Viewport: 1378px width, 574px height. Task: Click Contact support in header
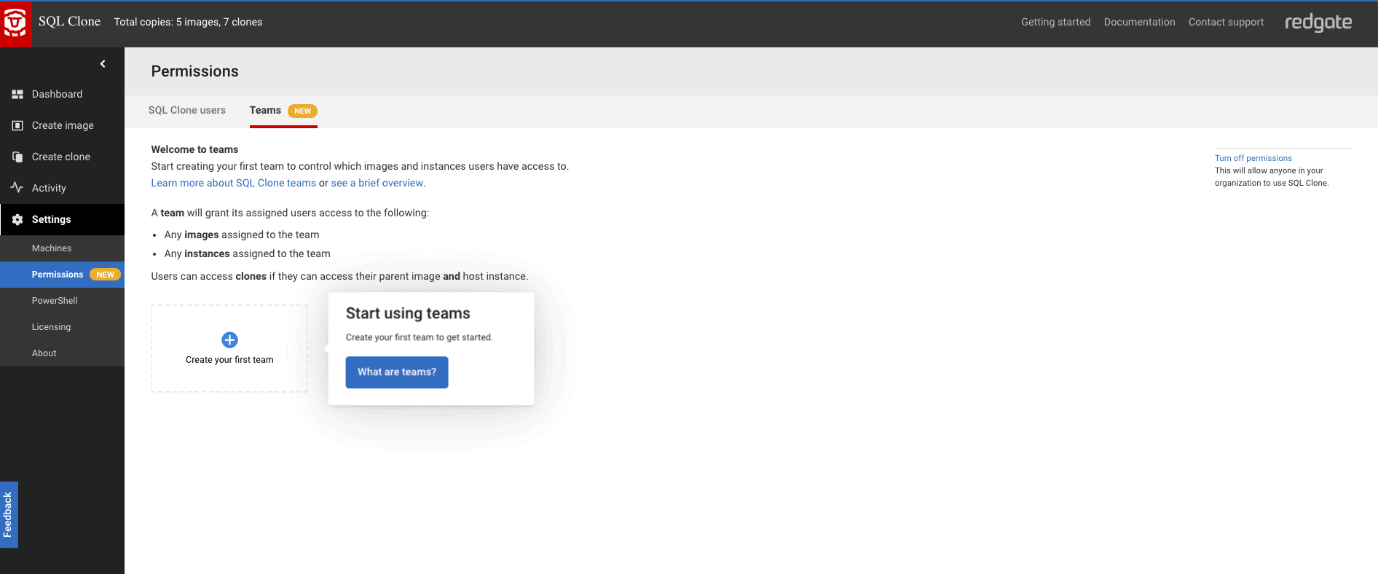1226,22
